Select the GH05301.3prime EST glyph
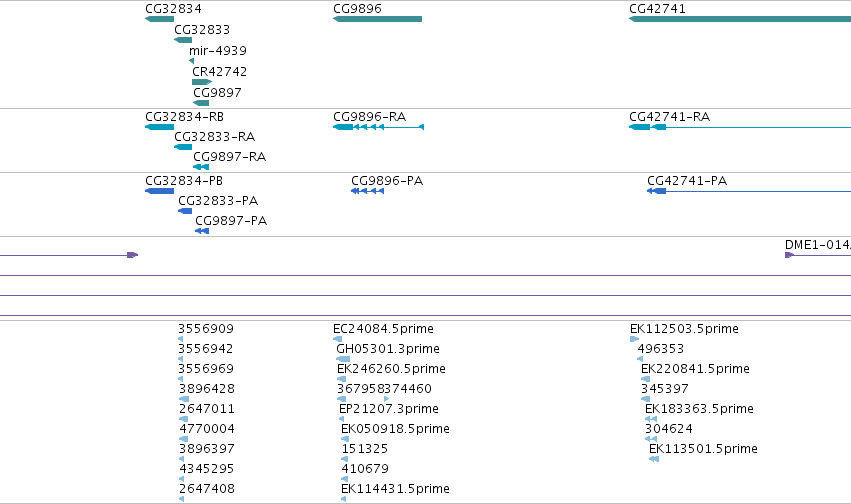851x504 pixels. pyautogui.click(x=343, y=359)
